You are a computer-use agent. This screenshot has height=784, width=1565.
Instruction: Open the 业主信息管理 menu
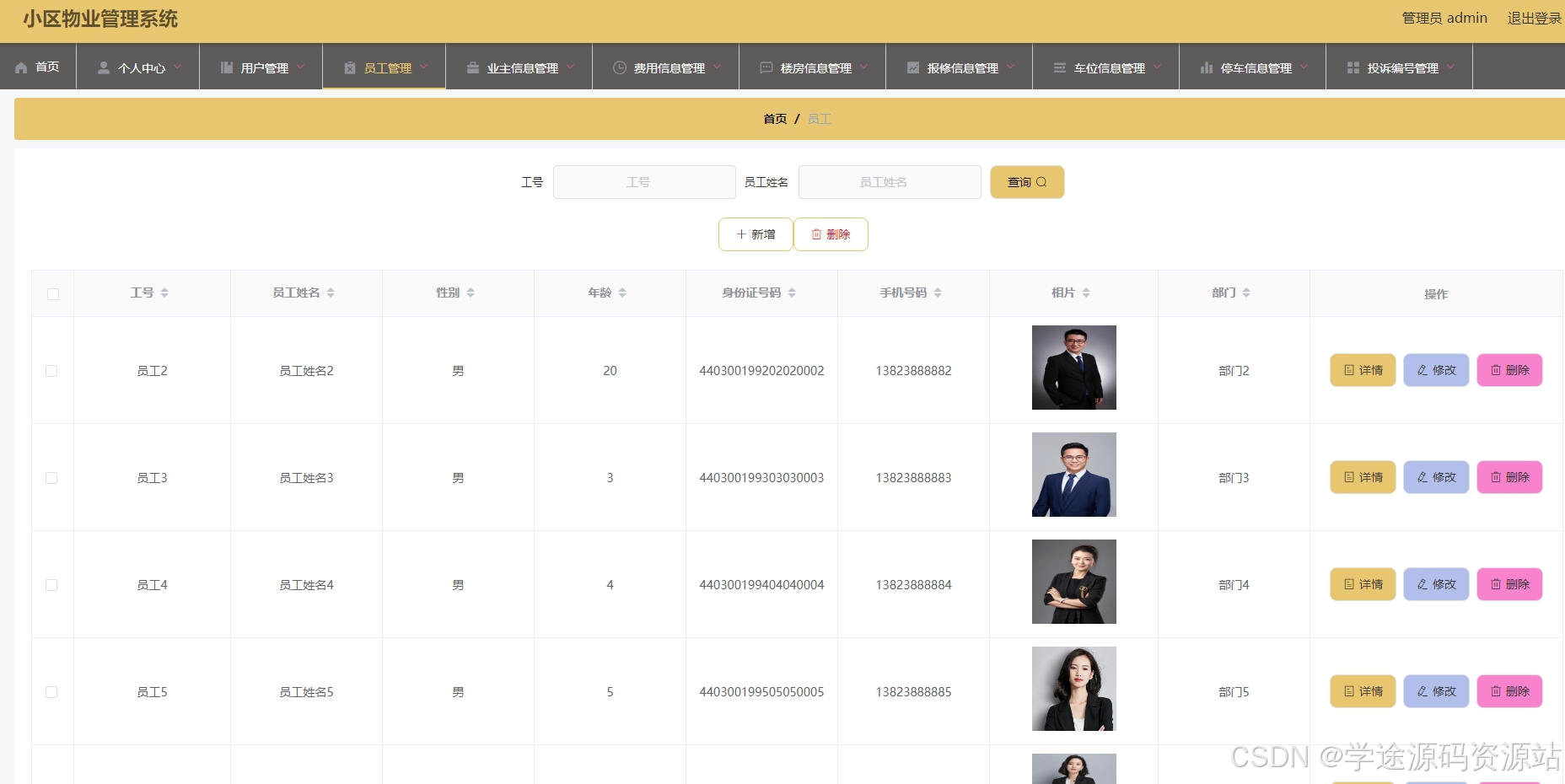(519, 67)
